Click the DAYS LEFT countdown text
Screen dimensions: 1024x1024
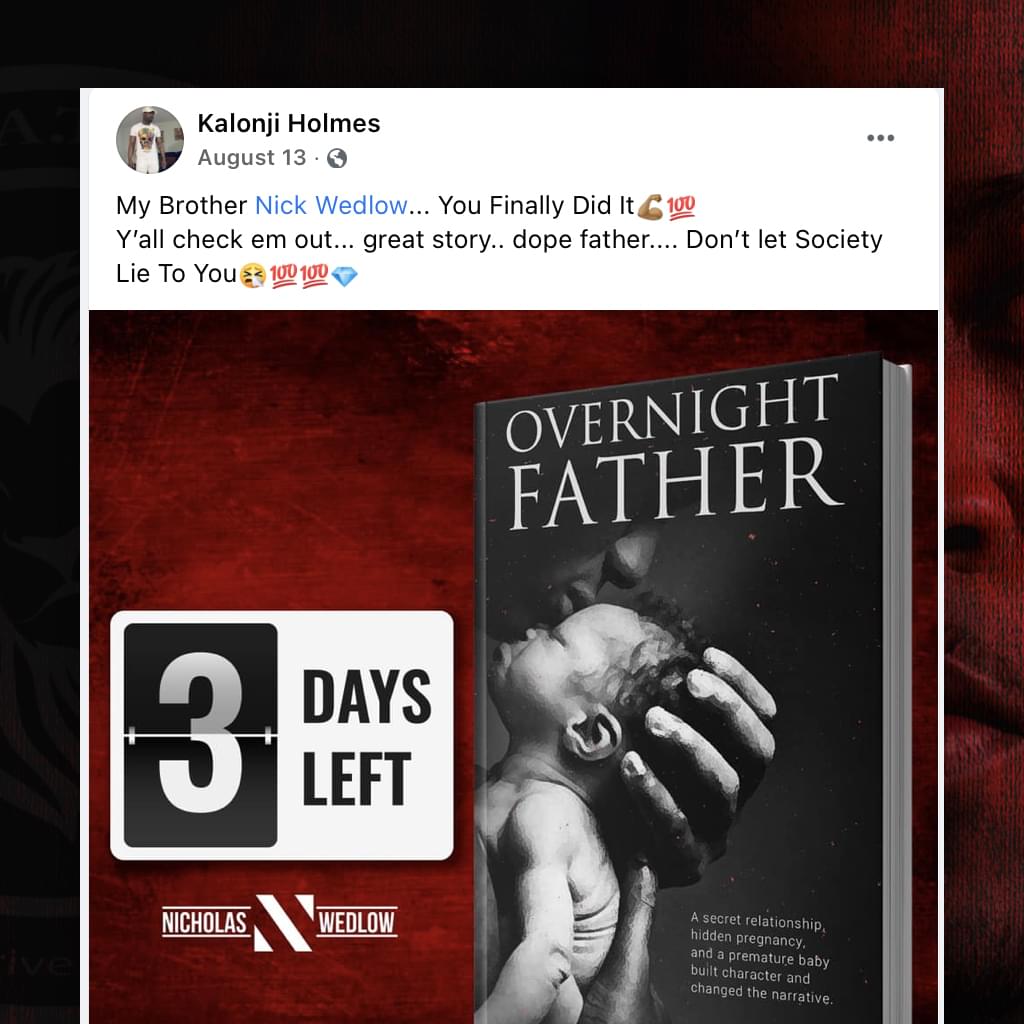(366, 737)
